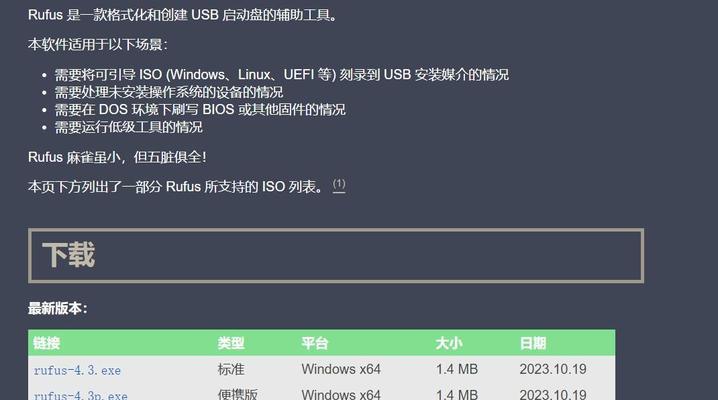Open footnote (1) after ISO 列表
The width and height of the screenshot is (718, 400).
339,185
